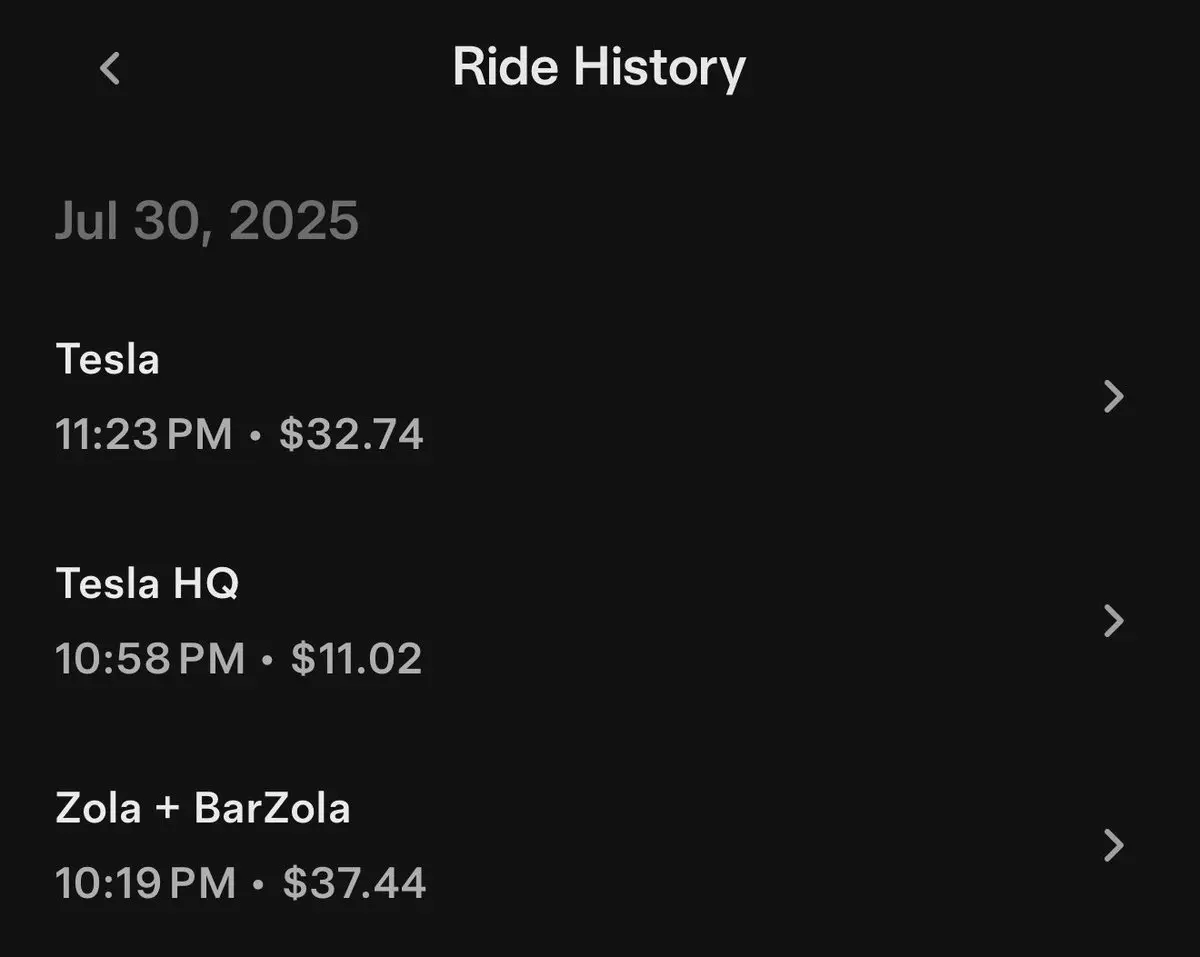
Task: Open the Tesla ride chevron arrow
Action: click(x=1113, y=397)
